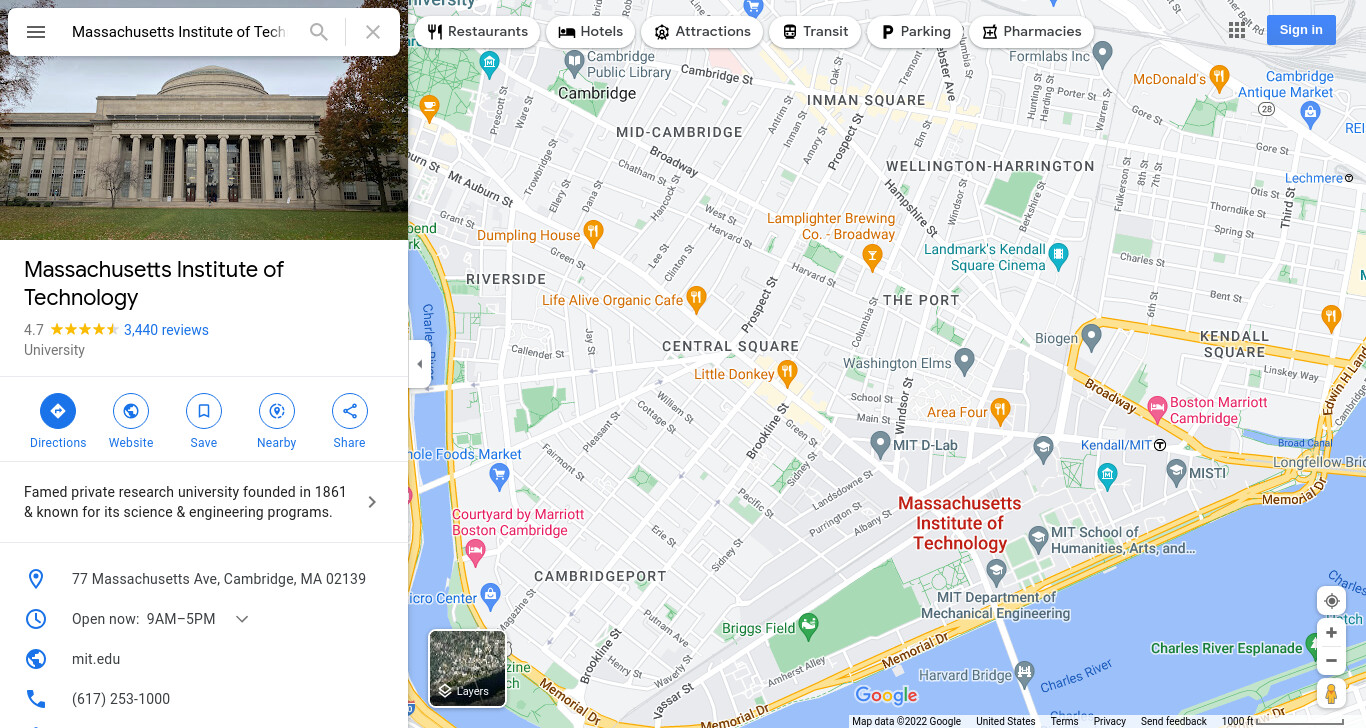
Task: Switch map to satellite Layers view
Action: click(x=467, y=668)
